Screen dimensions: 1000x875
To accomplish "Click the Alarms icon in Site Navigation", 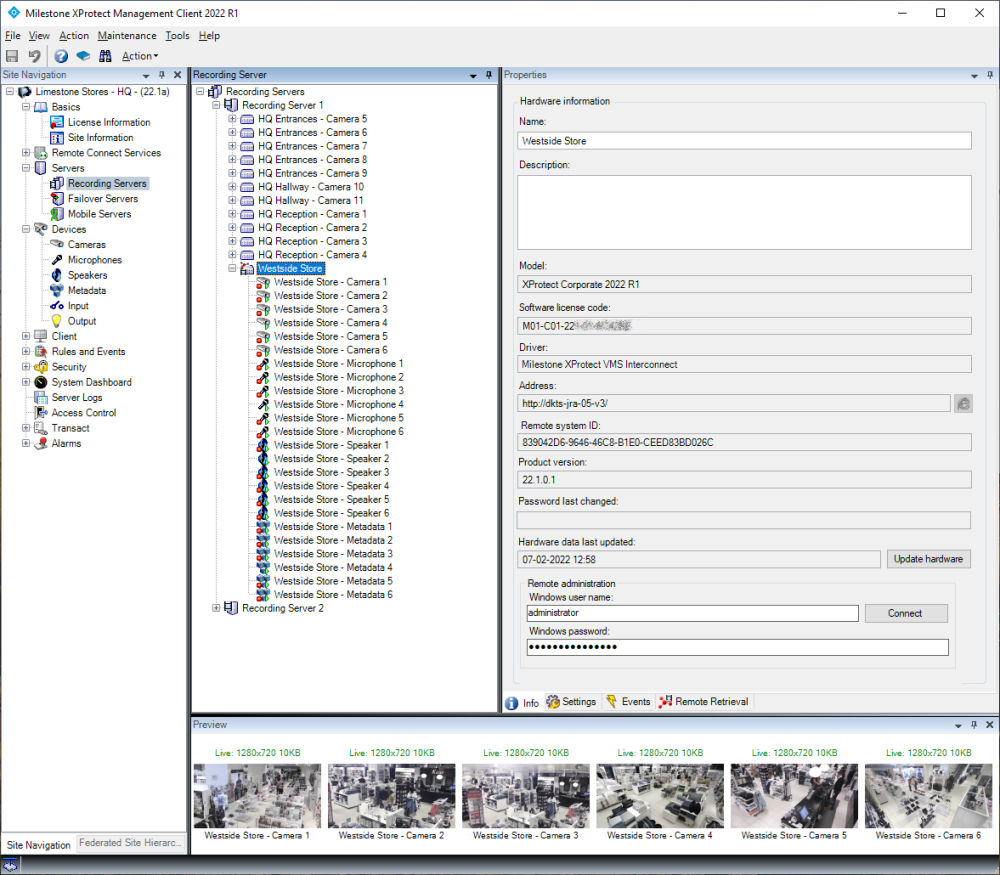I will 41,443.
